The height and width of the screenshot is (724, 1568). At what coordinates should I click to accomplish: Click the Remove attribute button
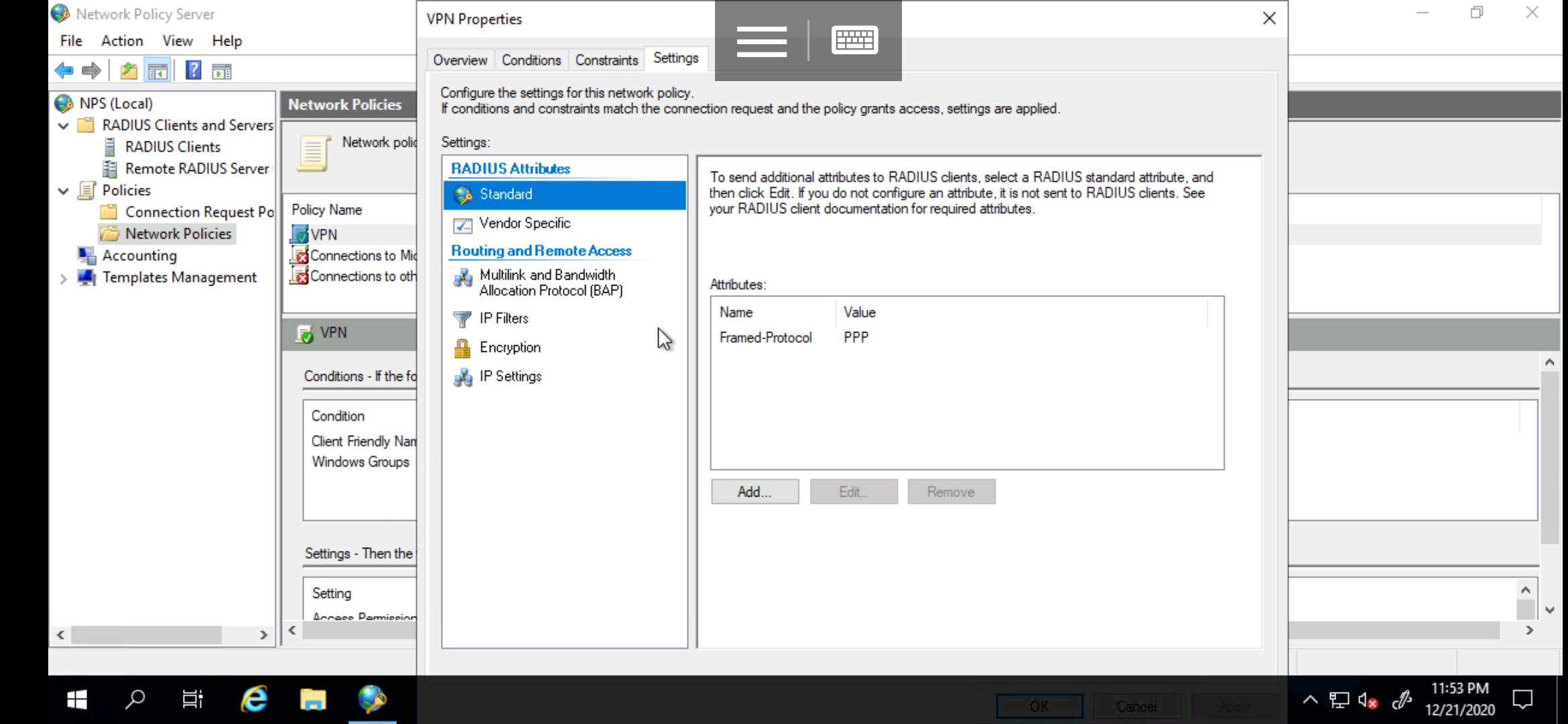(x=951, y=492)
